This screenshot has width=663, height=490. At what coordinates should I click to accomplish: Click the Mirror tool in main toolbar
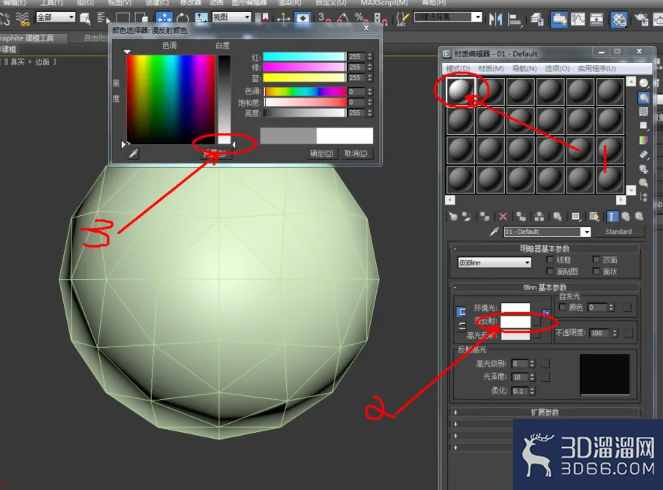pyautogui.click(x=495, y=19)
